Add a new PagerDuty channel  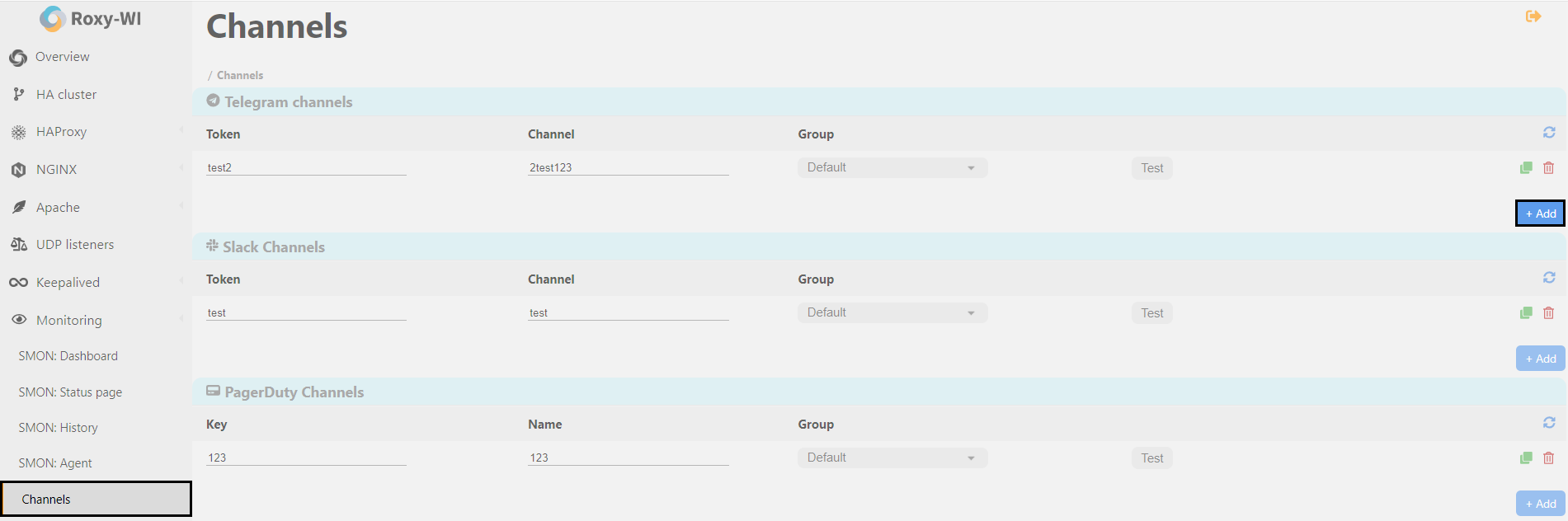(1540, 504)
